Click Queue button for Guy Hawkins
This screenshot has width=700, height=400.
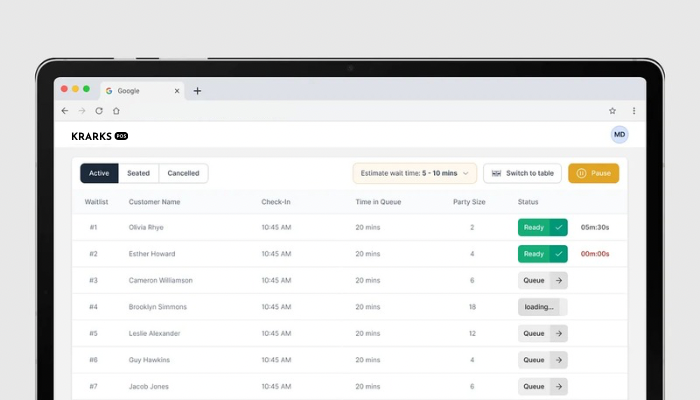click(543, 360)
